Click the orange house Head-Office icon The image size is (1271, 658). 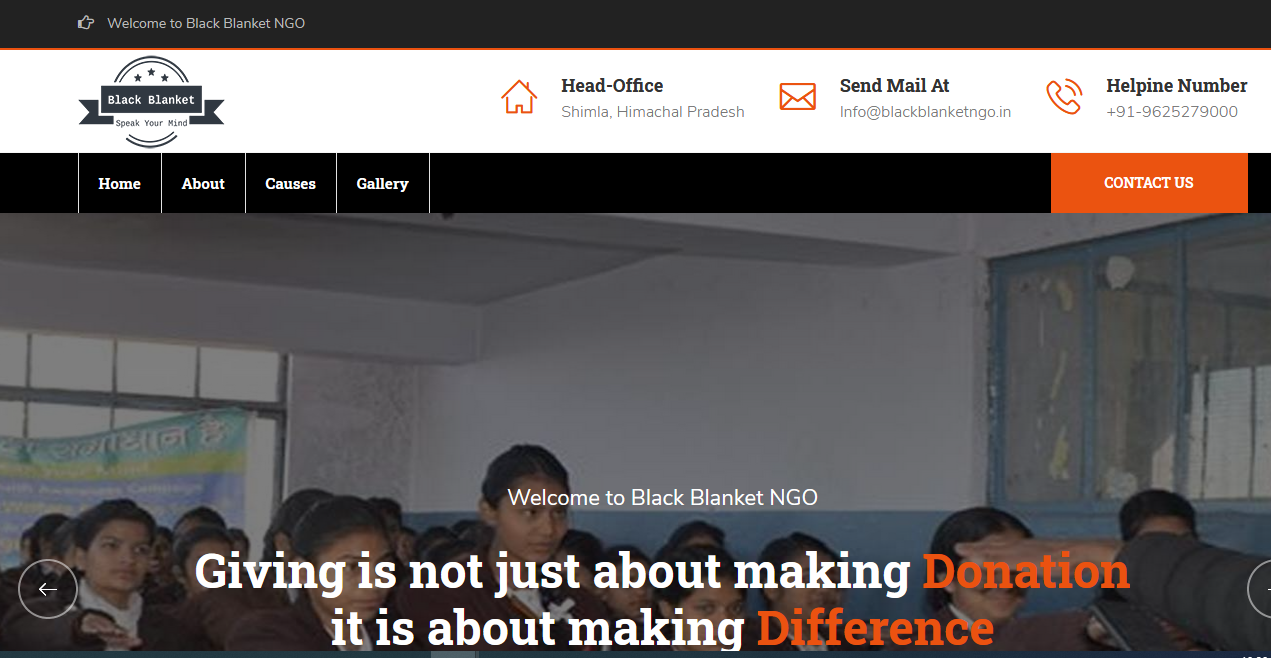click(x=519, y=97)
